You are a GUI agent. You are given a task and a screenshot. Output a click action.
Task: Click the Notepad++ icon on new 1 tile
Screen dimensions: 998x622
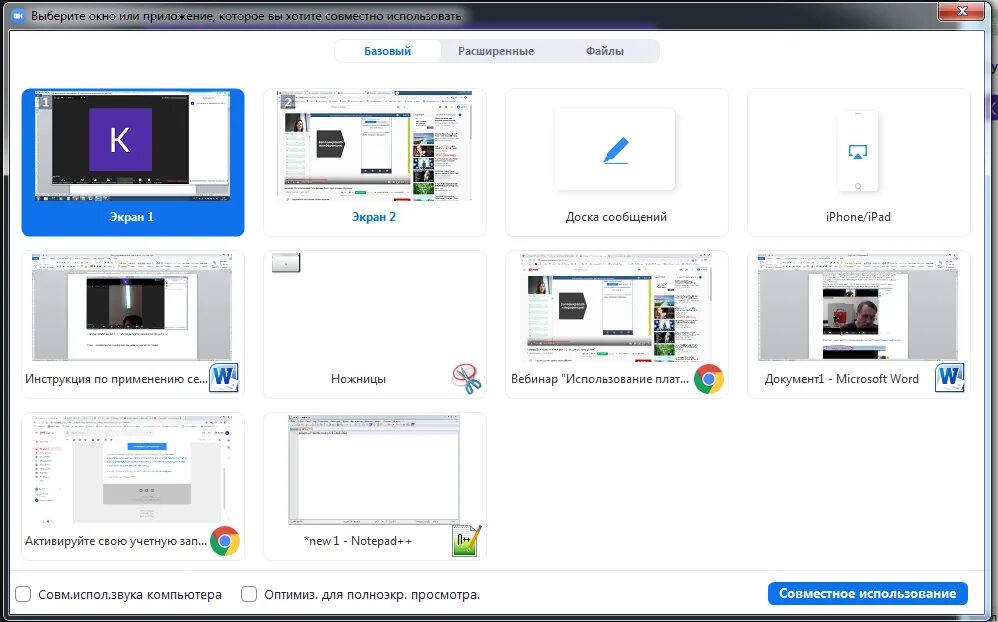(467, 540)
